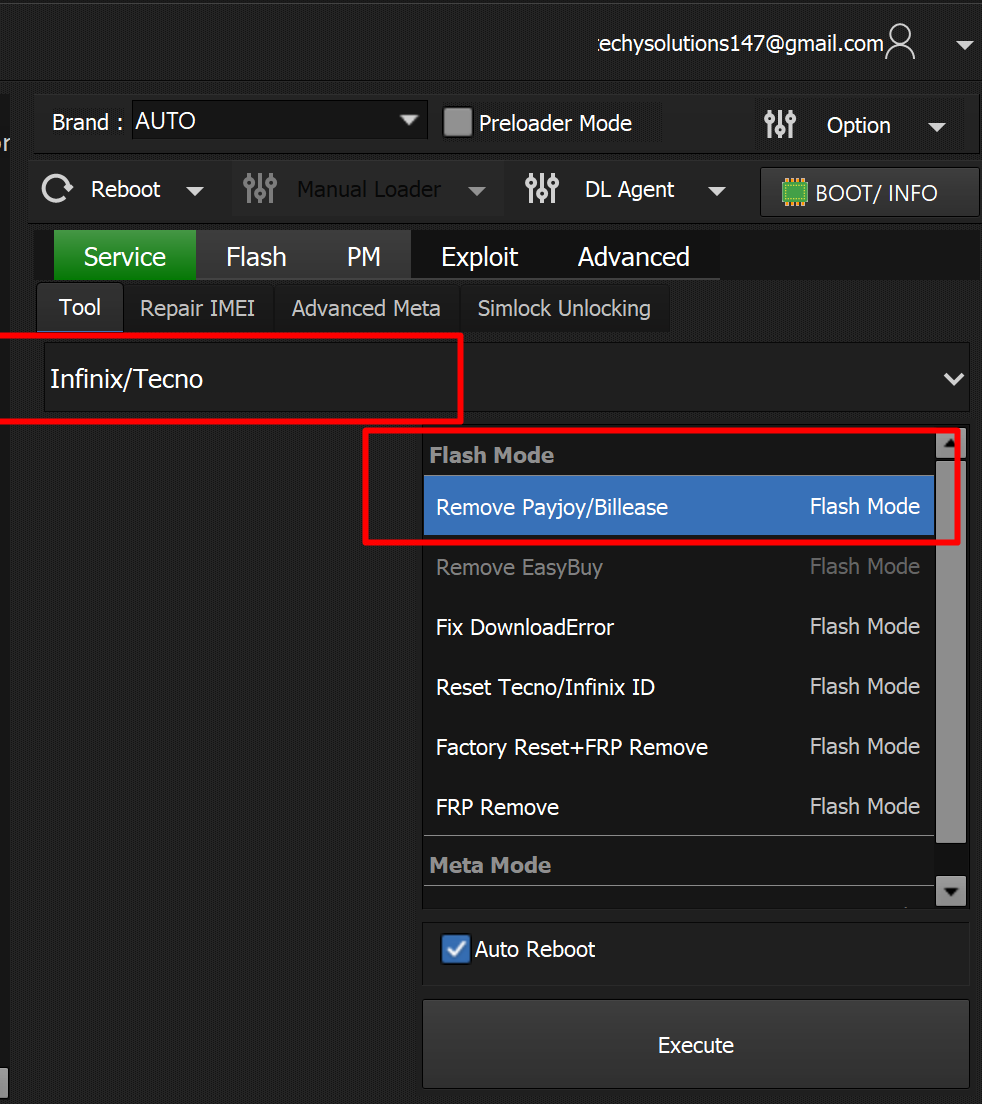Click the green chip icon on BOOT/ INFO
Image resolution: width=982 pixels, height=1104 pixels.
795,192
